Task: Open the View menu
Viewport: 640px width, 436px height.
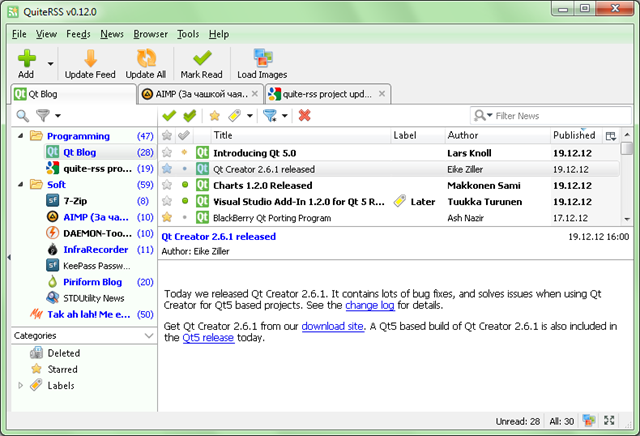Action: 46,34
